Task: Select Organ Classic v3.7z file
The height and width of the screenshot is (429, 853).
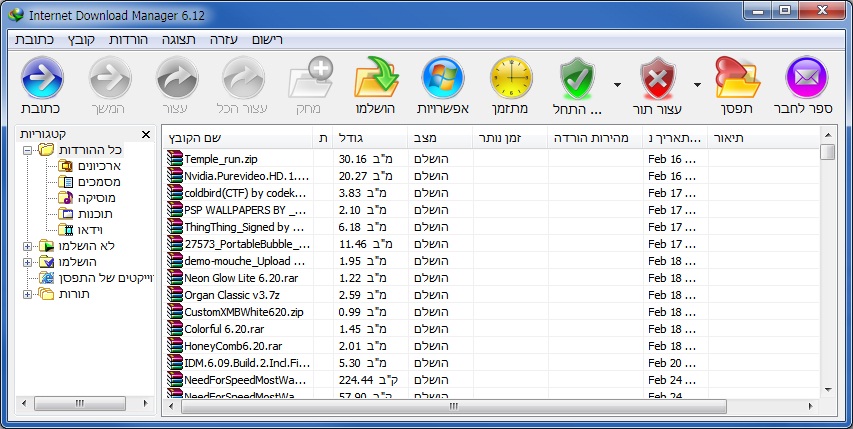Action: coord(491,295)
